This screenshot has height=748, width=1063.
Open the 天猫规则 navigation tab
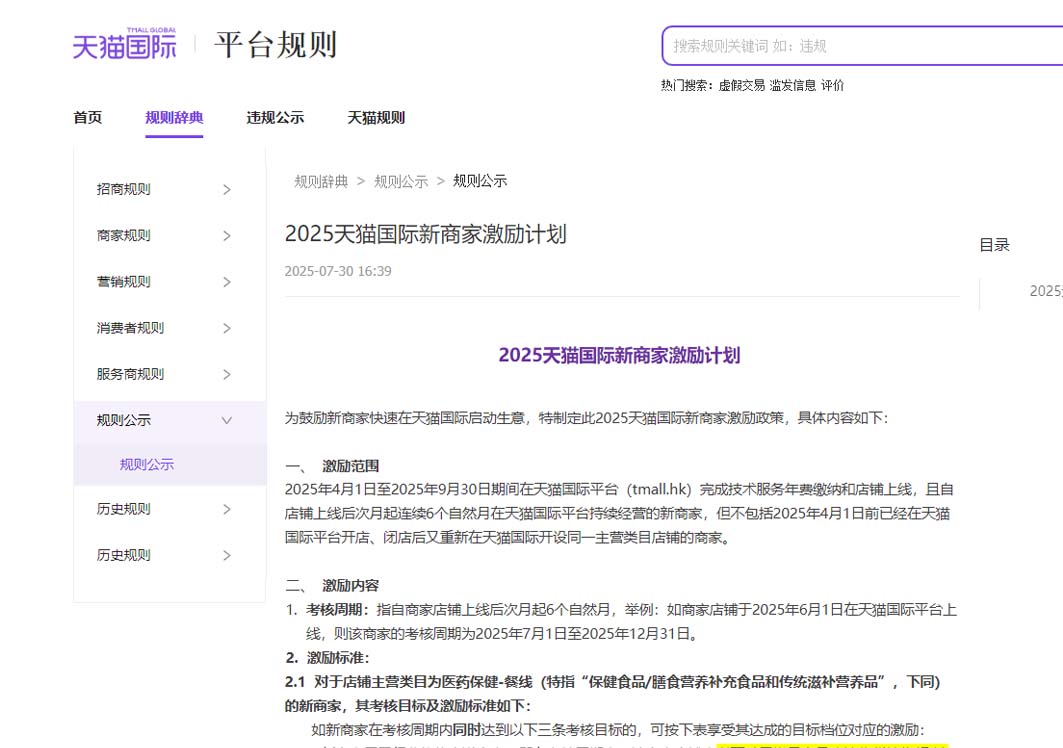pyautogui.click(x=376, y=117)
